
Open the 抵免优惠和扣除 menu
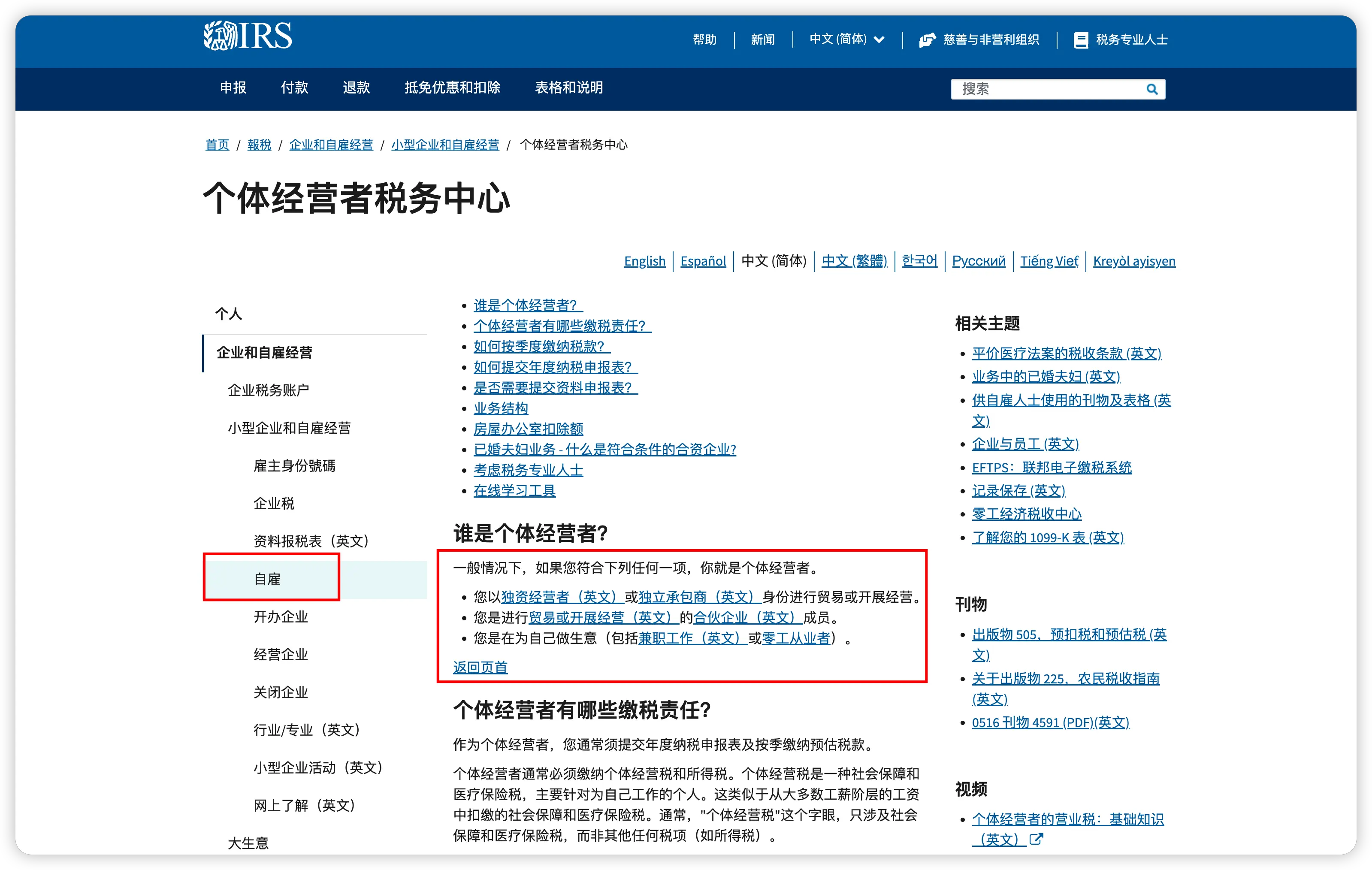click(452, 88)
